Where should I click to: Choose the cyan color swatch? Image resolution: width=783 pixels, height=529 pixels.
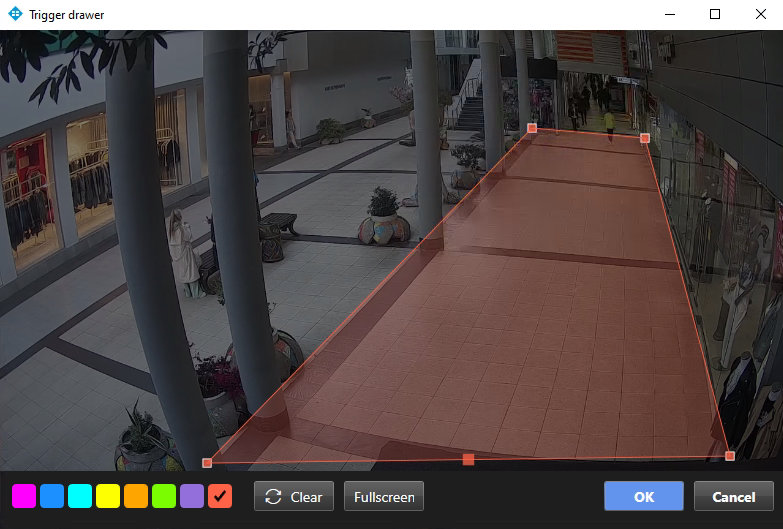click(x=80, y=496)
